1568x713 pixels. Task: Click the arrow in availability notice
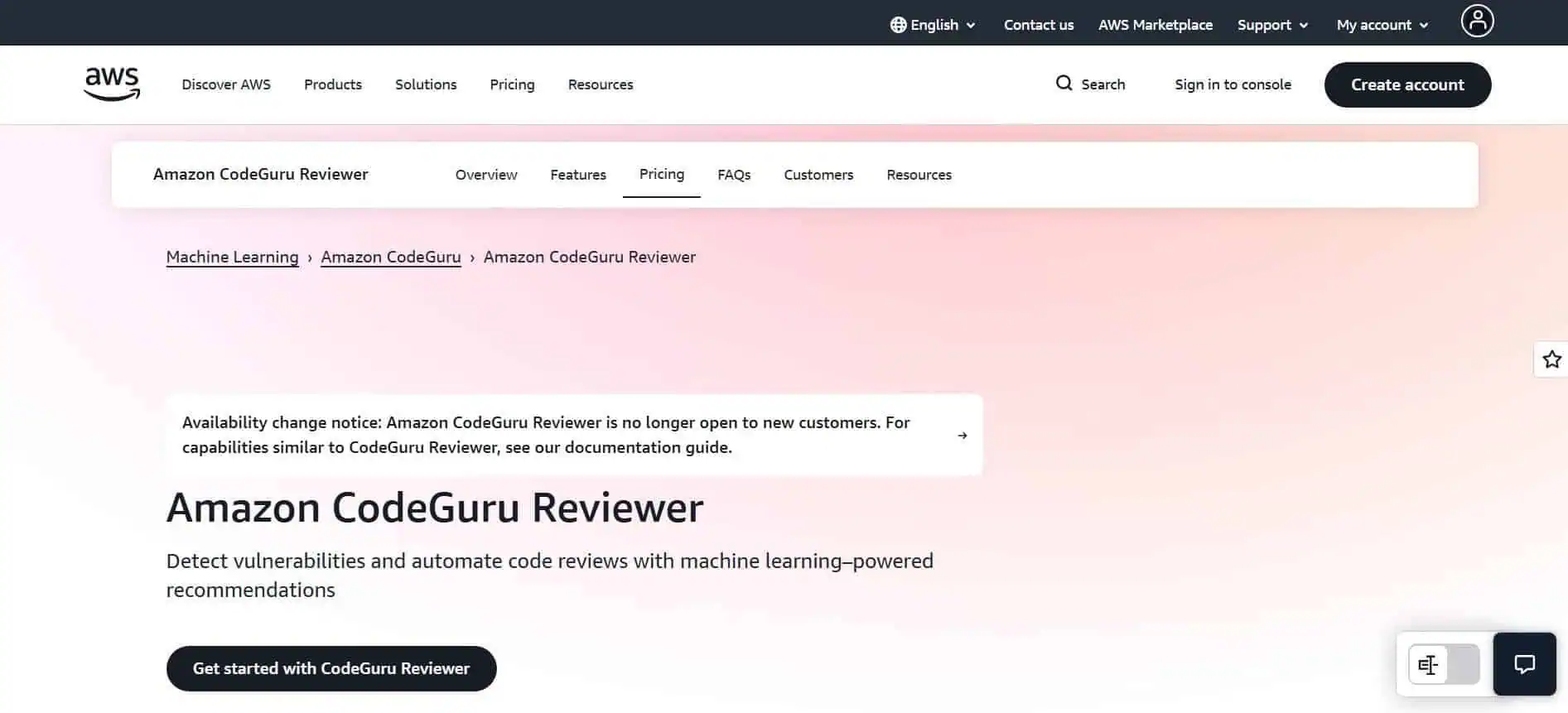[963, 436]
